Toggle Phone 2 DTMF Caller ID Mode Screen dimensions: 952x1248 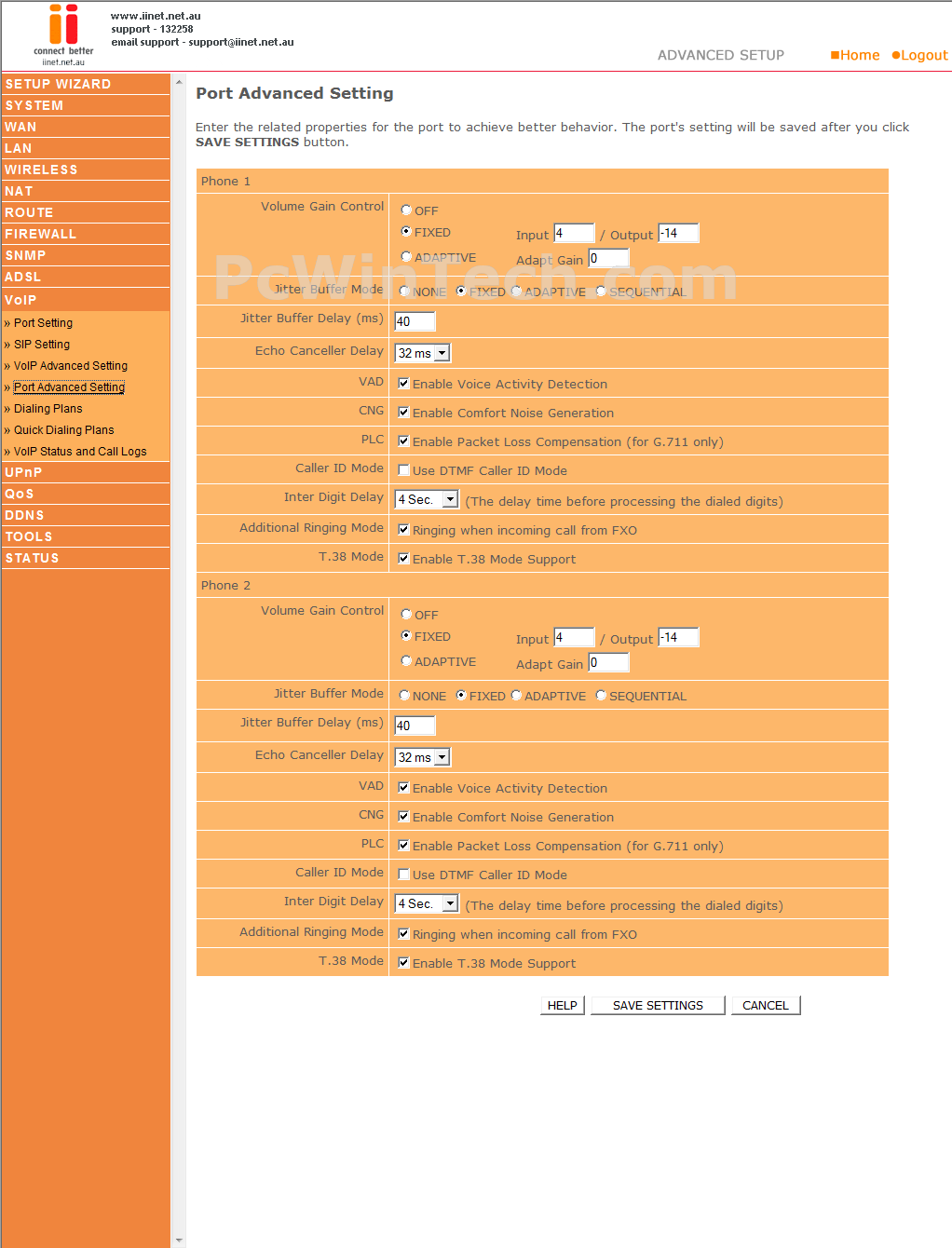pos(404,875)
